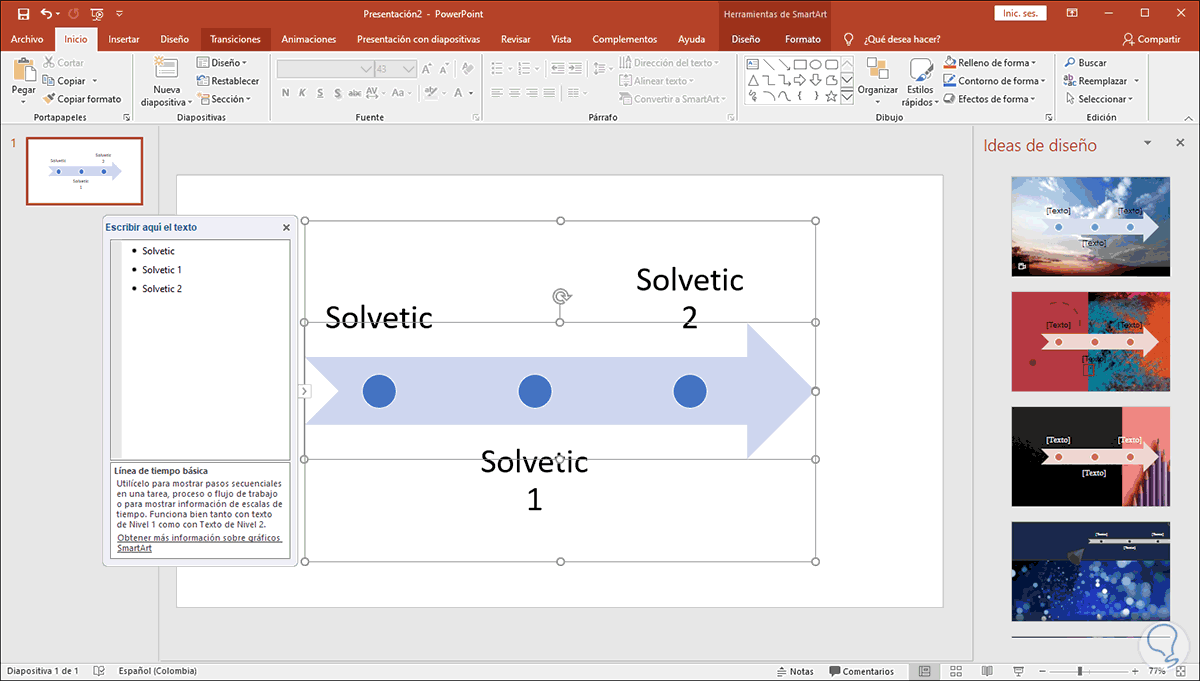This screenshot has width=1200, height=681.
Task: Select Copiar formato paintbrush tool
Action: click(x=82, y=99)
